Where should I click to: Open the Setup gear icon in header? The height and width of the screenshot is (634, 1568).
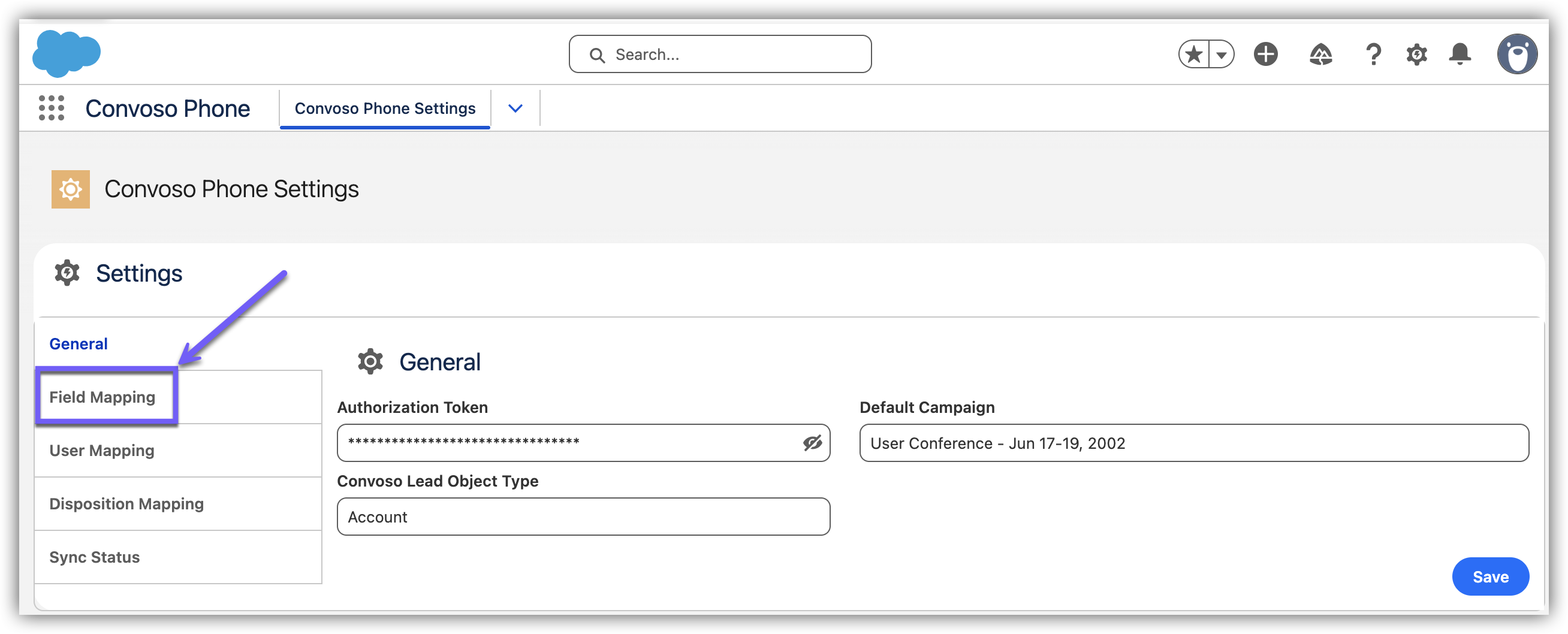(1416, 55)
